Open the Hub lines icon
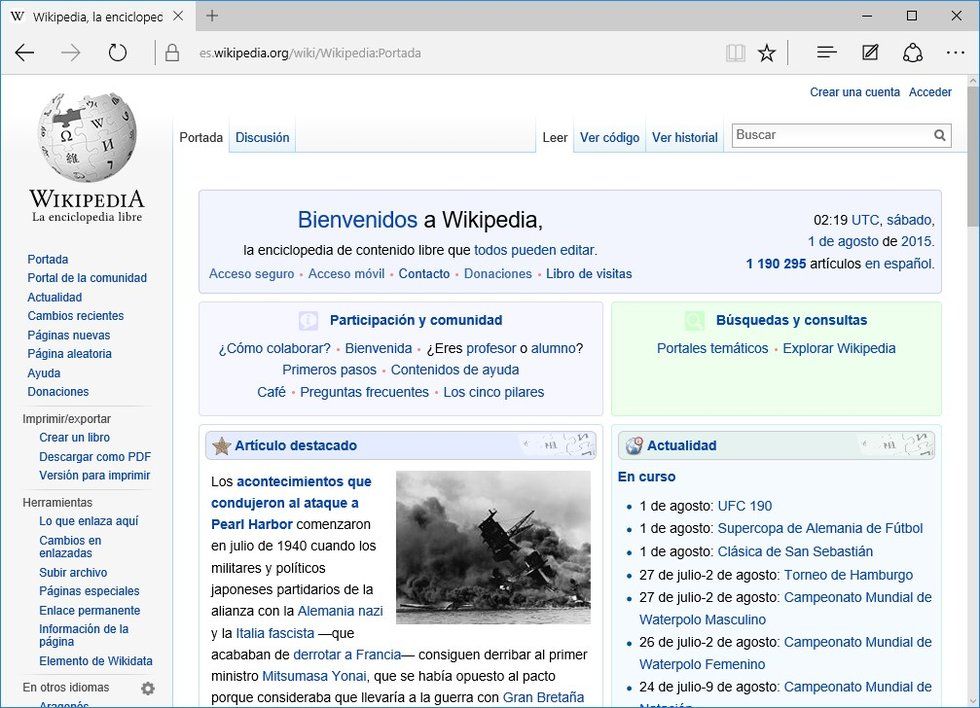The width and height of the screenshot is (980, 708). point(826,53)
